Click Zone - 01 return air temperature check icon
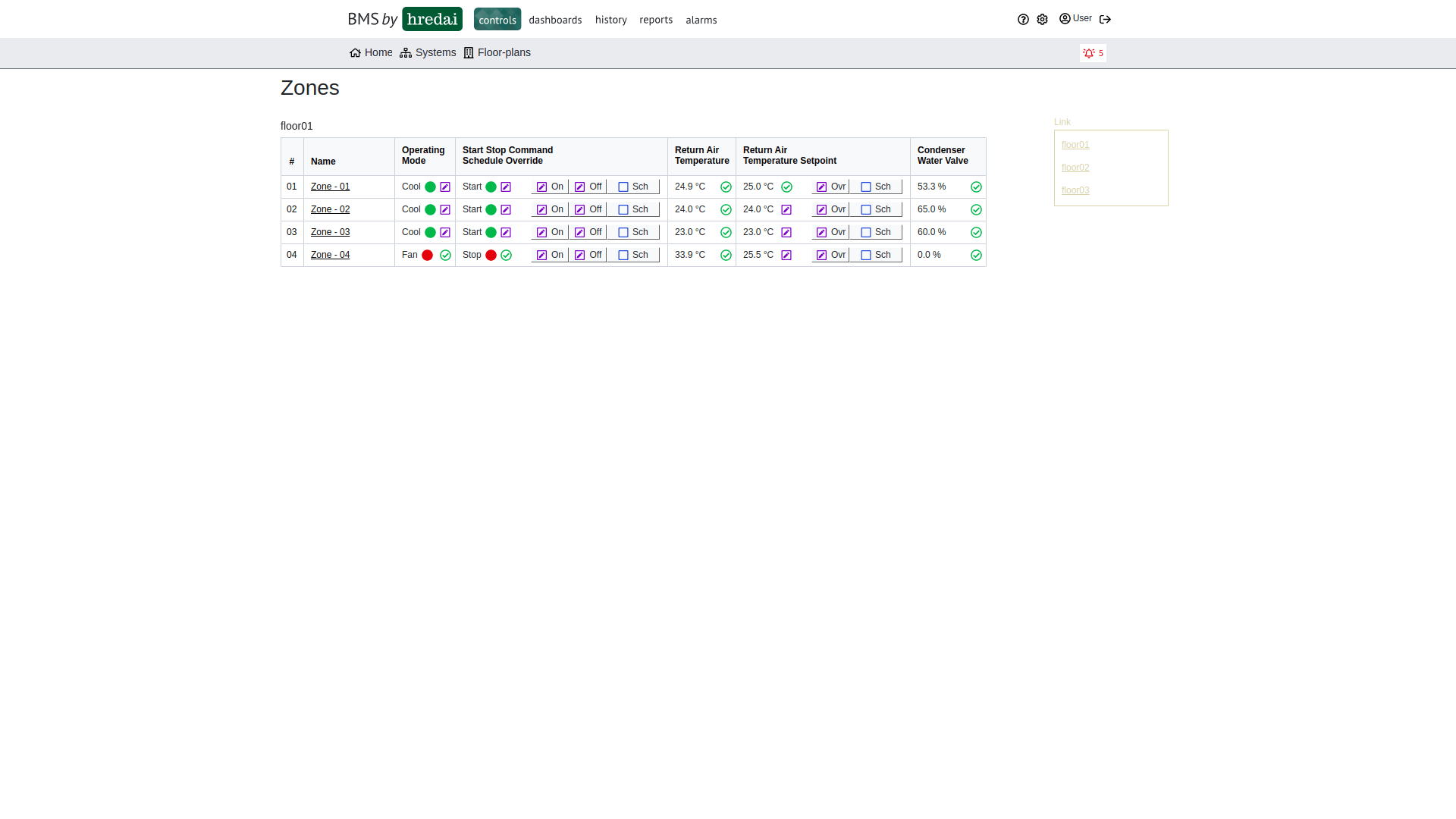Image resolution: width=1456 pixels, height=819 pixels. tap(726, 187)
